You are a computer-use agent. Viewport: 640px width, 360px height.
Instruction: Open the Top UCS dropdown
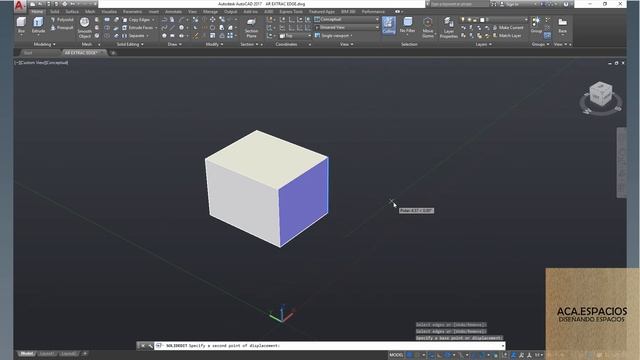click(x=295, y=36)
